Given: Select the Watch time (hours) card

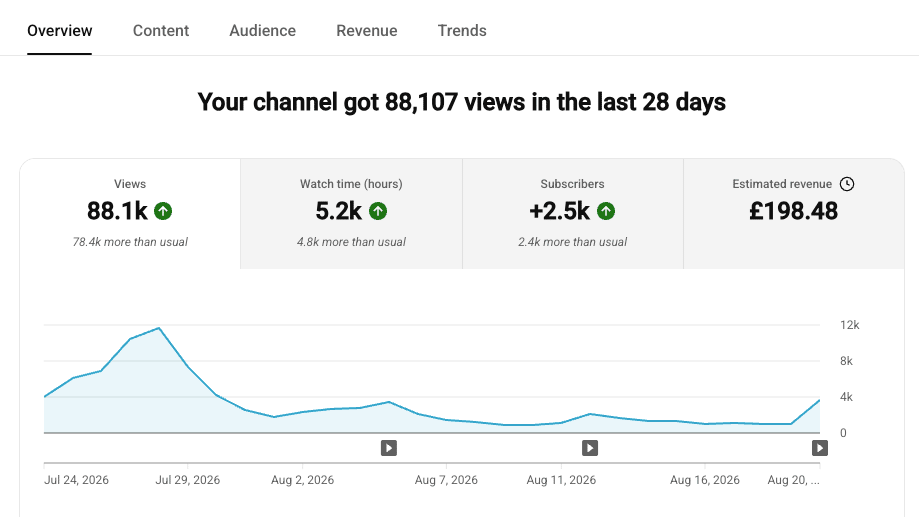Looking at the screenshot, I should [x=351, y=214].
